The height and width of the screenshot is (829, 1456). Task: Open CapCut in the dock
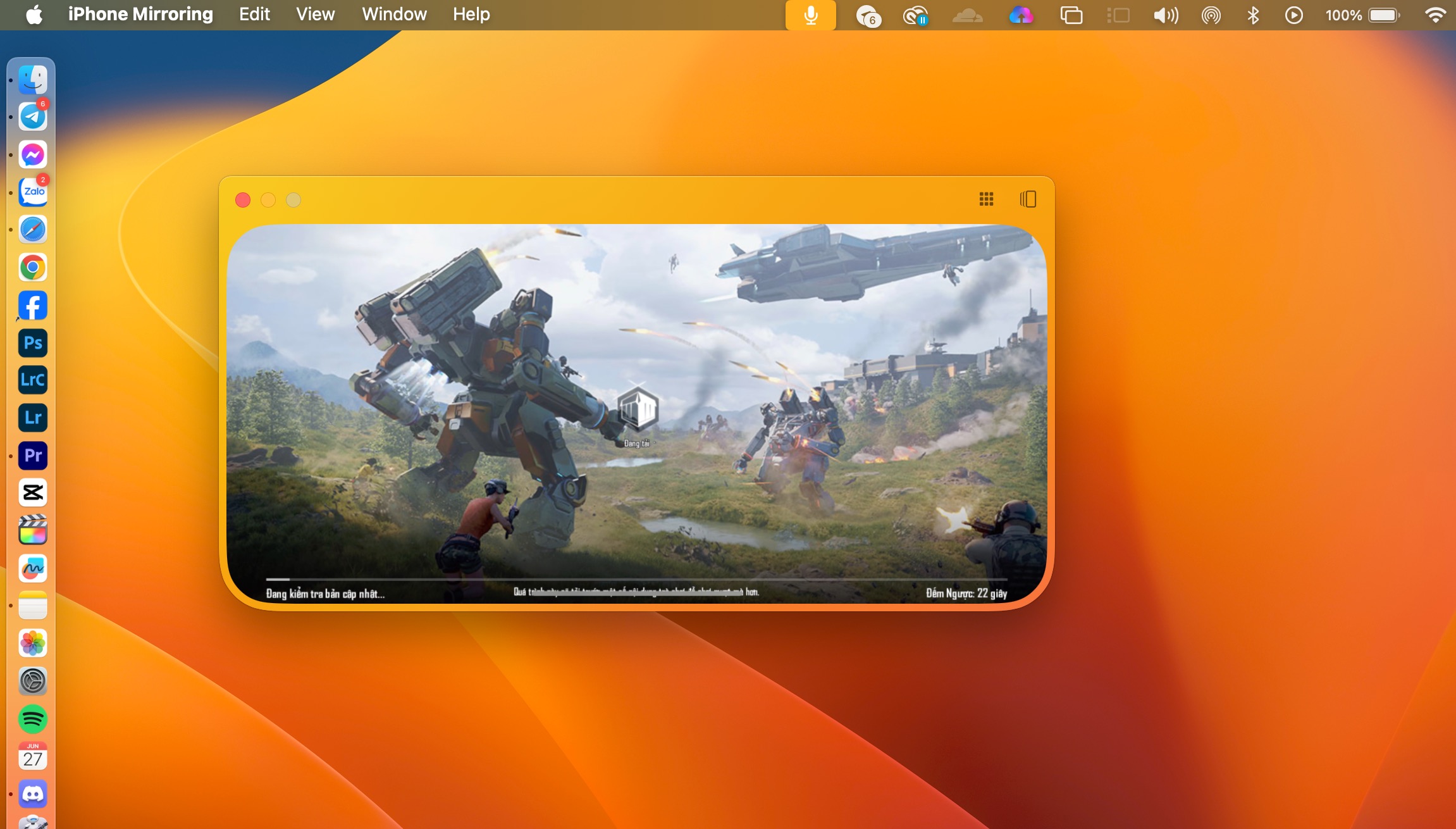[x=33, y=493]
